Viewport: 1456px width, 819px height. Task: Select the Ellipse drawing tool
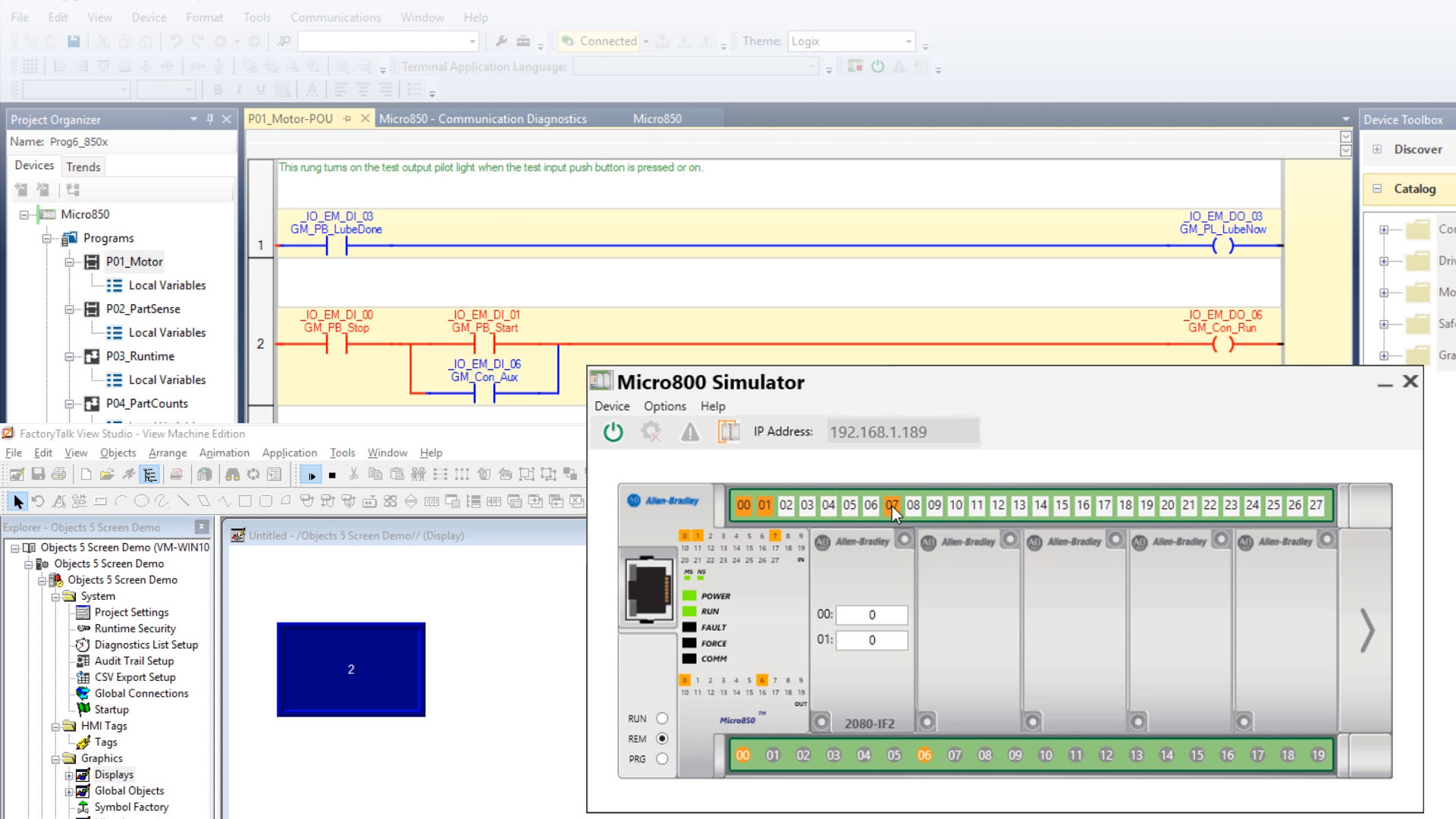pos(141,501)
